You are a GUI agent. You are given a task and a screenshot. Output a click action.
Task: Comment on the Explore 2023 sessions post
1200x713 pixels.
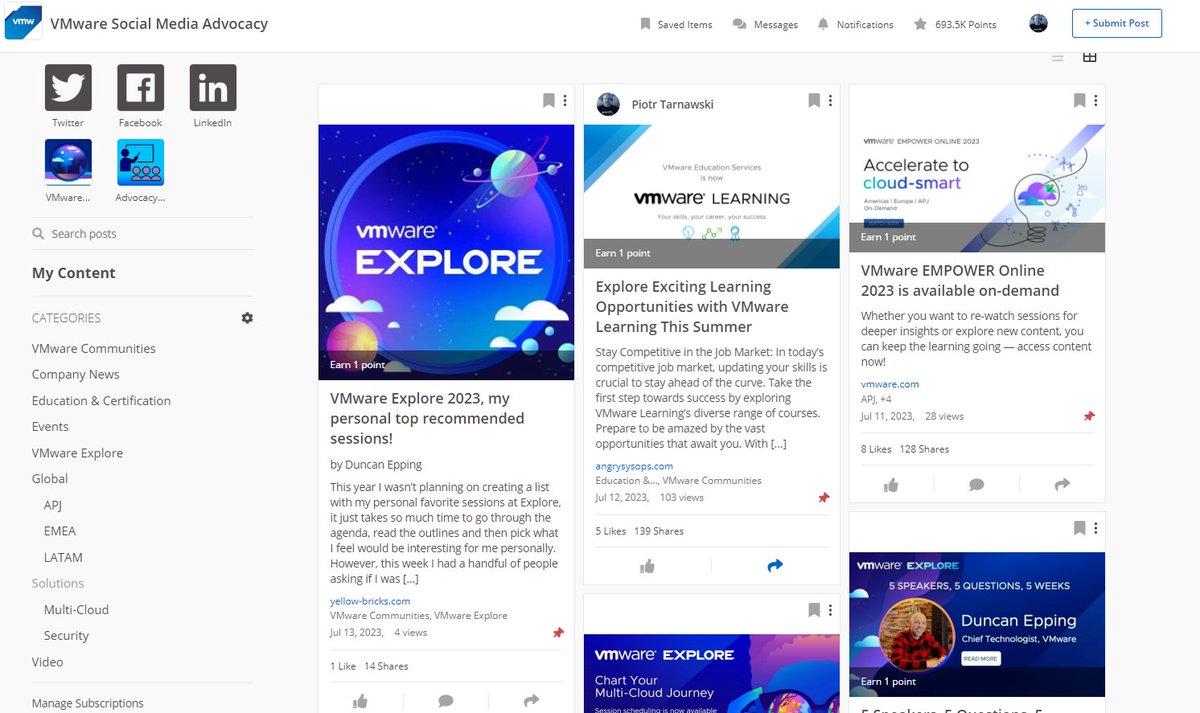tap(446, 701)
